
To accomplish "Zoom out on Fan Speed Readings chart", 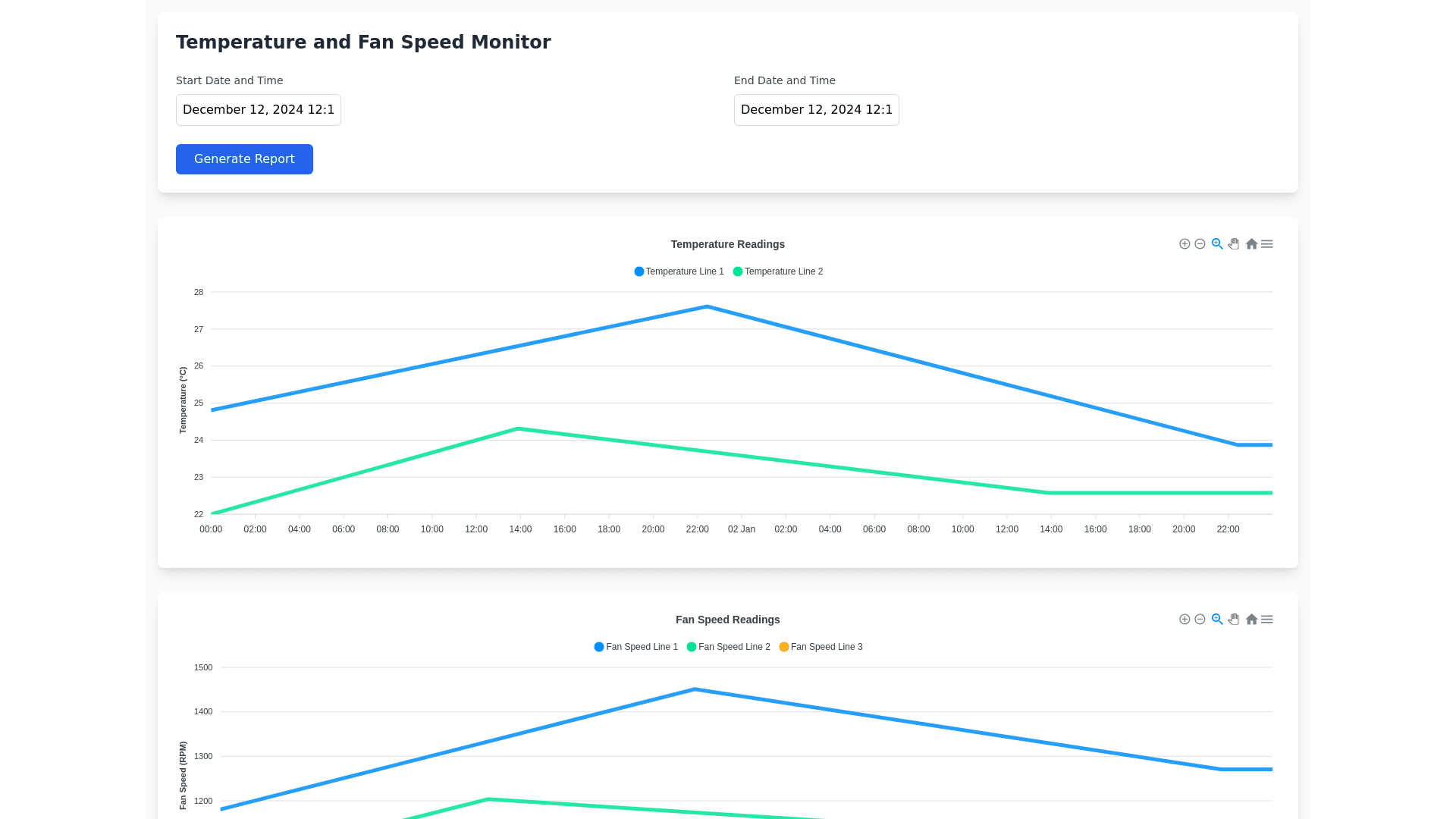I will (1200, 619).
